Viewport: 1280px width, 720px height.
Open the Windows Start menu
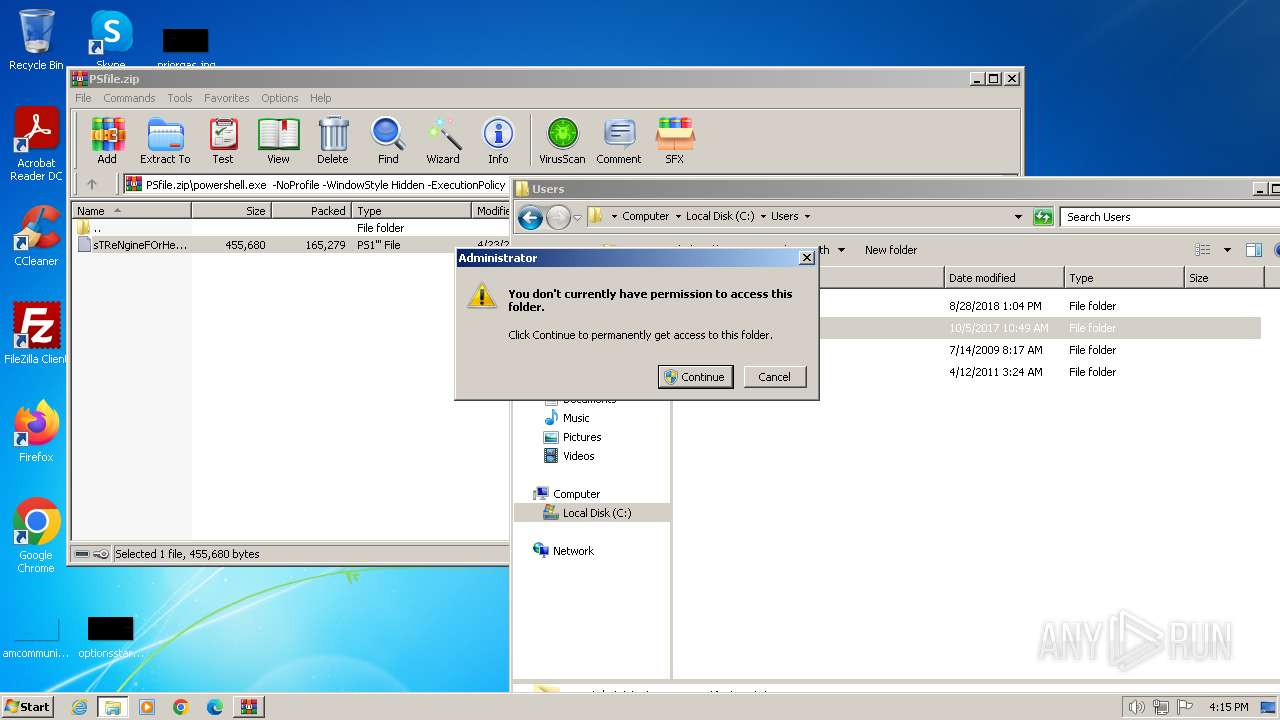tap(28, 706)
